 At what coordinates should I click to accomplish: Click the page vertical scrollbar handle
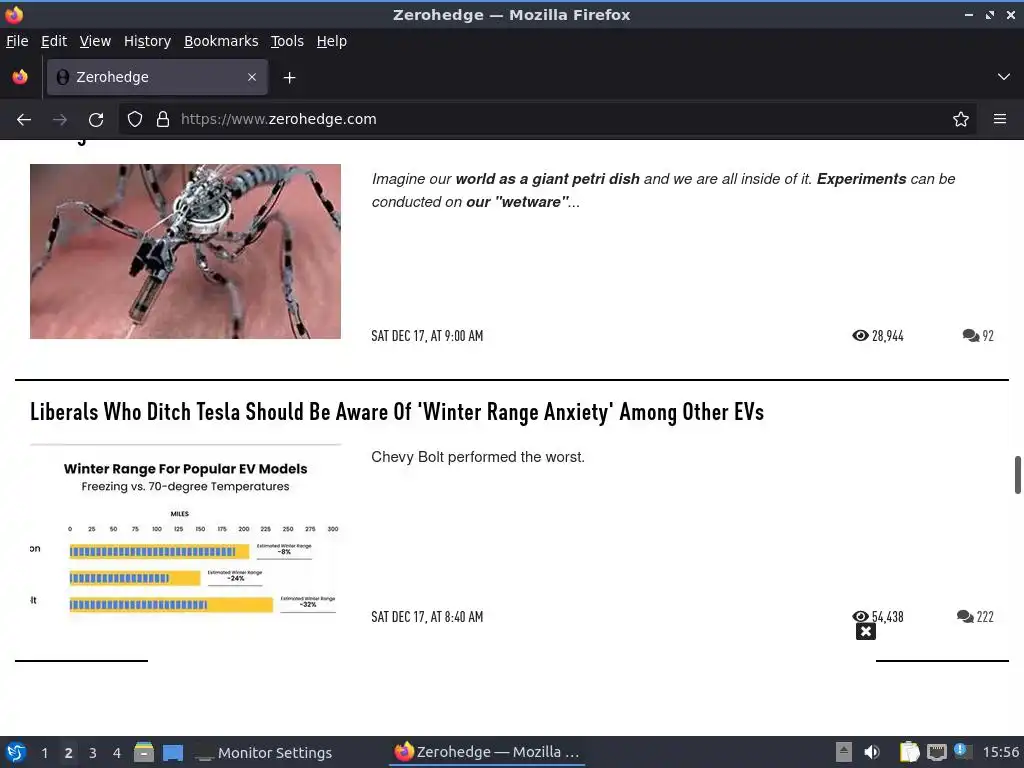[1017, 475]
